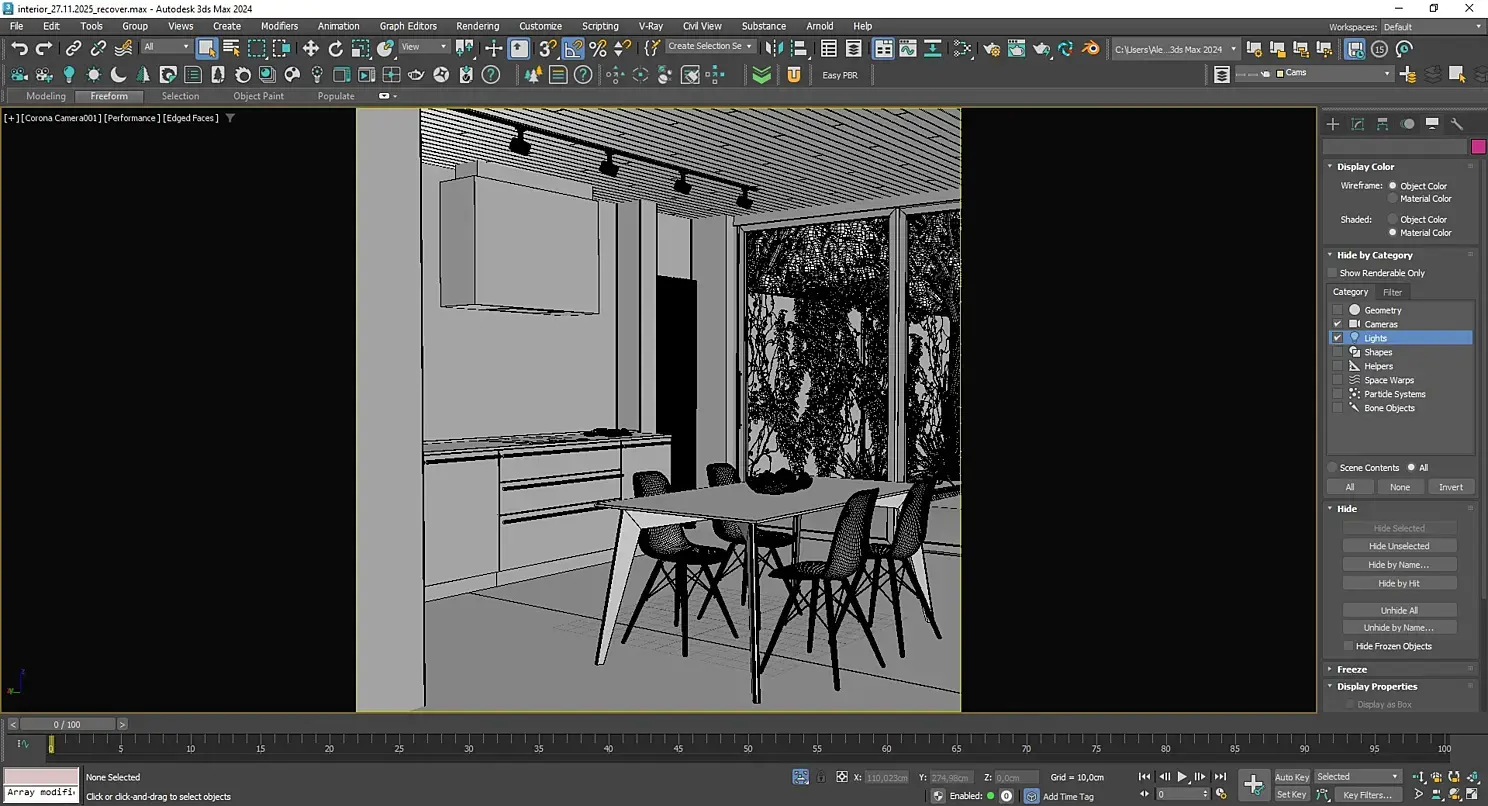This screenshot has height=806, width=1488.
Task: Click the Corona sun icon
Action: click(x=94, y=75)
